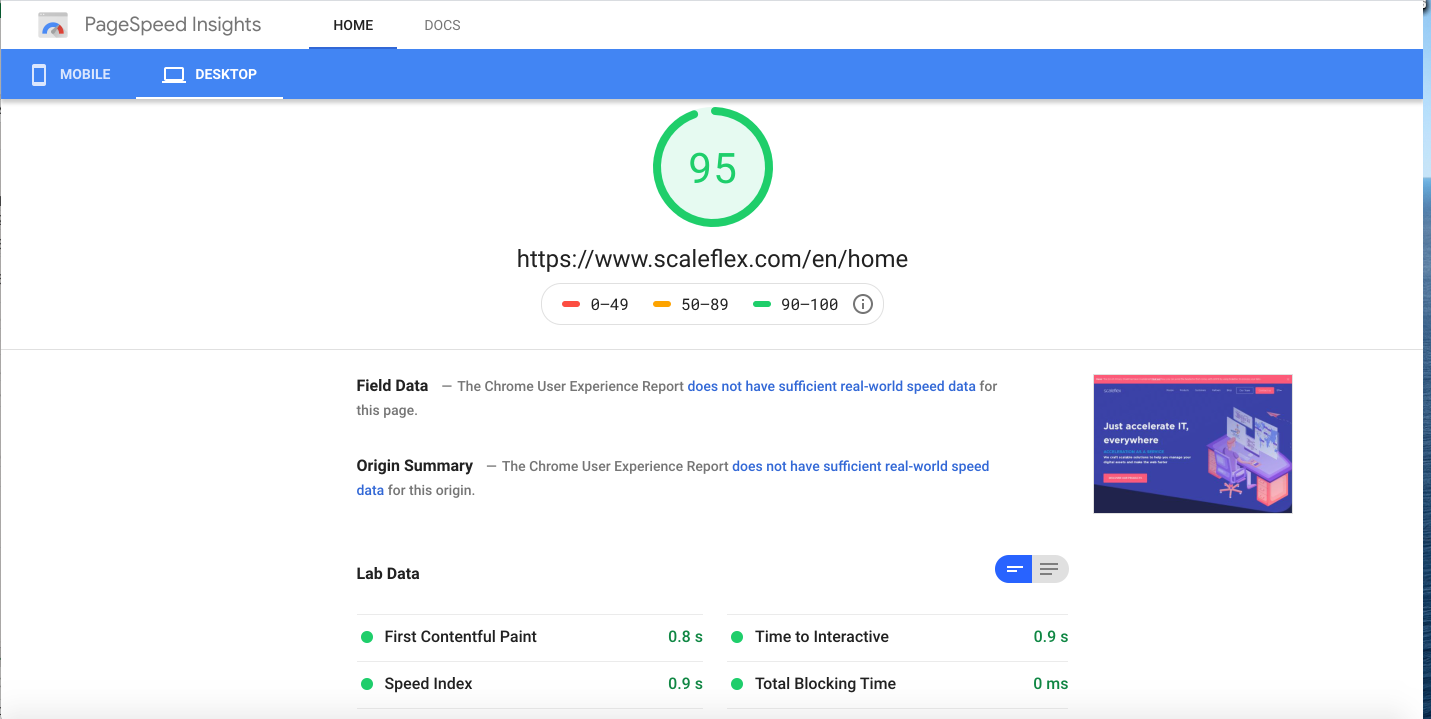Click the Total Blocking Time metric
Image resolution: width=1431 pixels, height=719 pixels.
click(x=897, y=684)
